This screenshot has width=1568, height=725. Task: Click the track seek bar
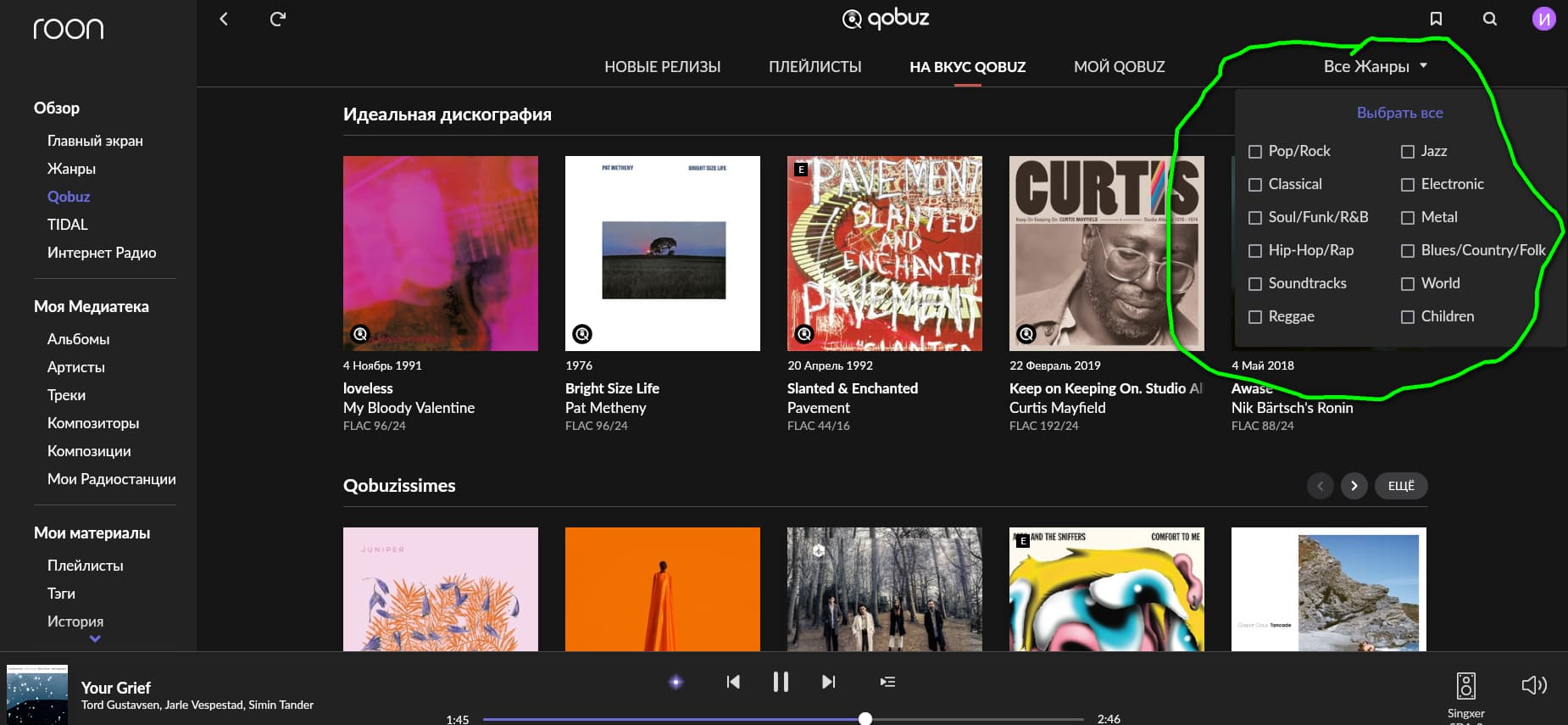point(783,719)
